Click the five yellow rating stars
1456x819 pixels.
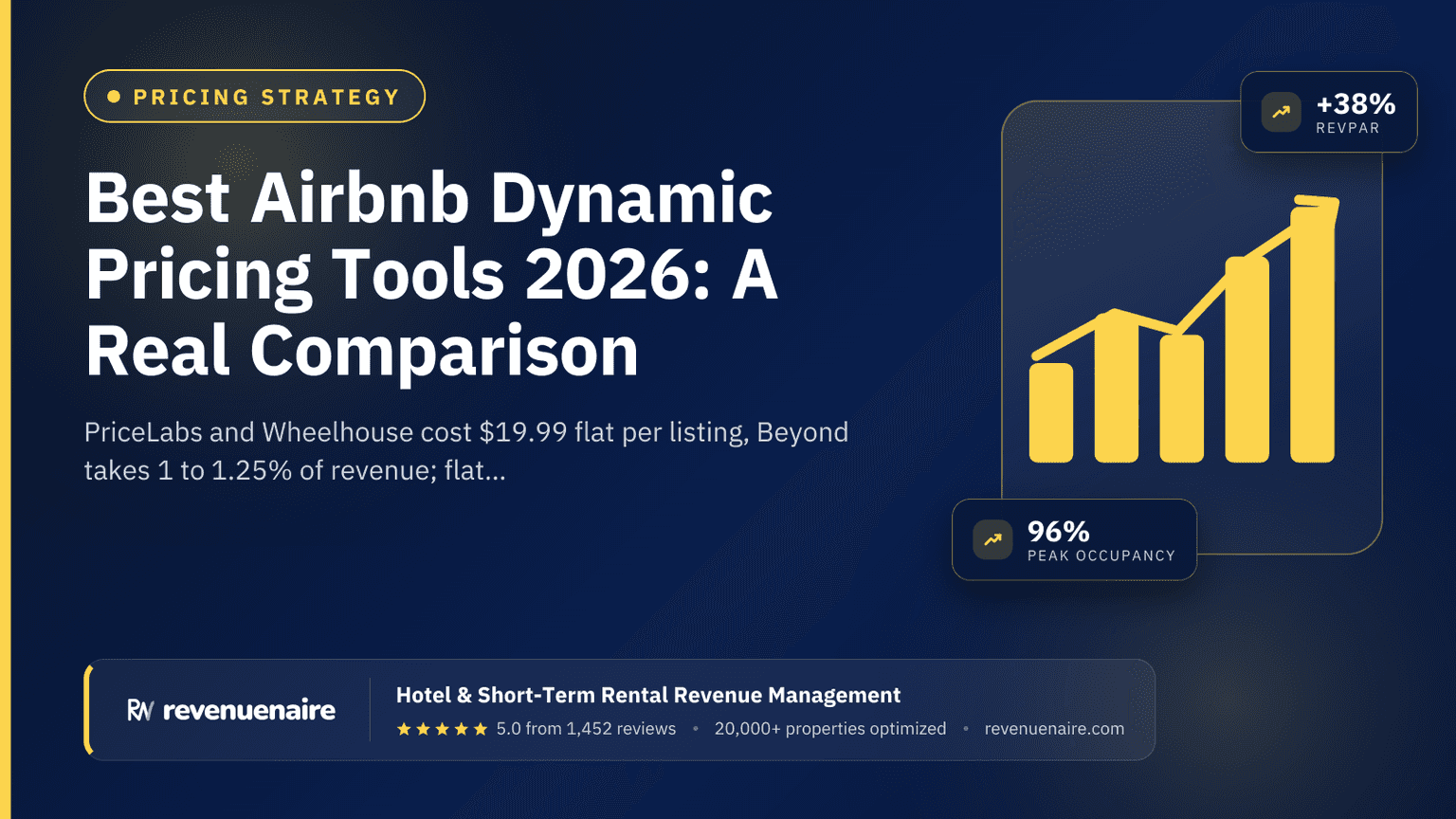pos(442,729)
